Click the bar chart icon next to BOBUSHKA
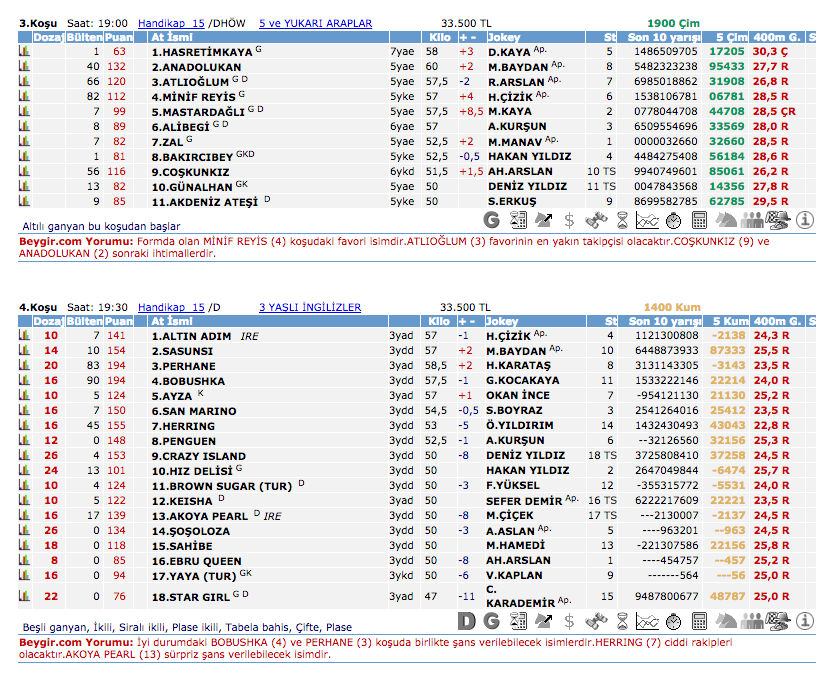The width and height of the screenshot is (837, 685). 25,382
